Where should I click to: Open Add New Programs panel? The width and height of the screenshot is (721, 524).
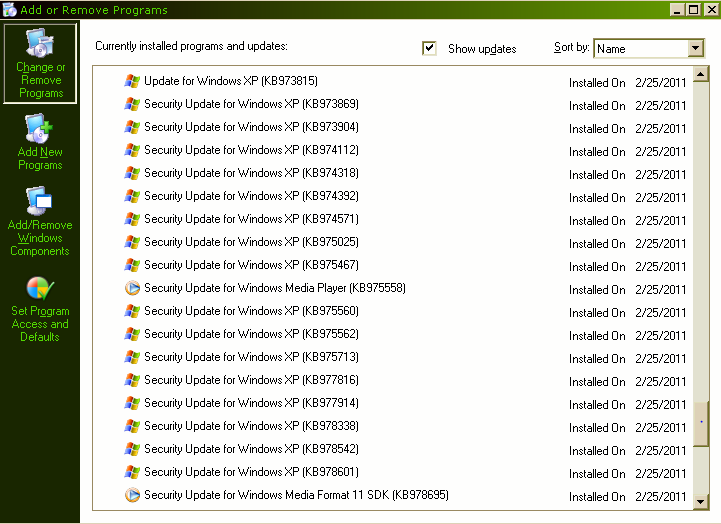click(x=40, y=142)
